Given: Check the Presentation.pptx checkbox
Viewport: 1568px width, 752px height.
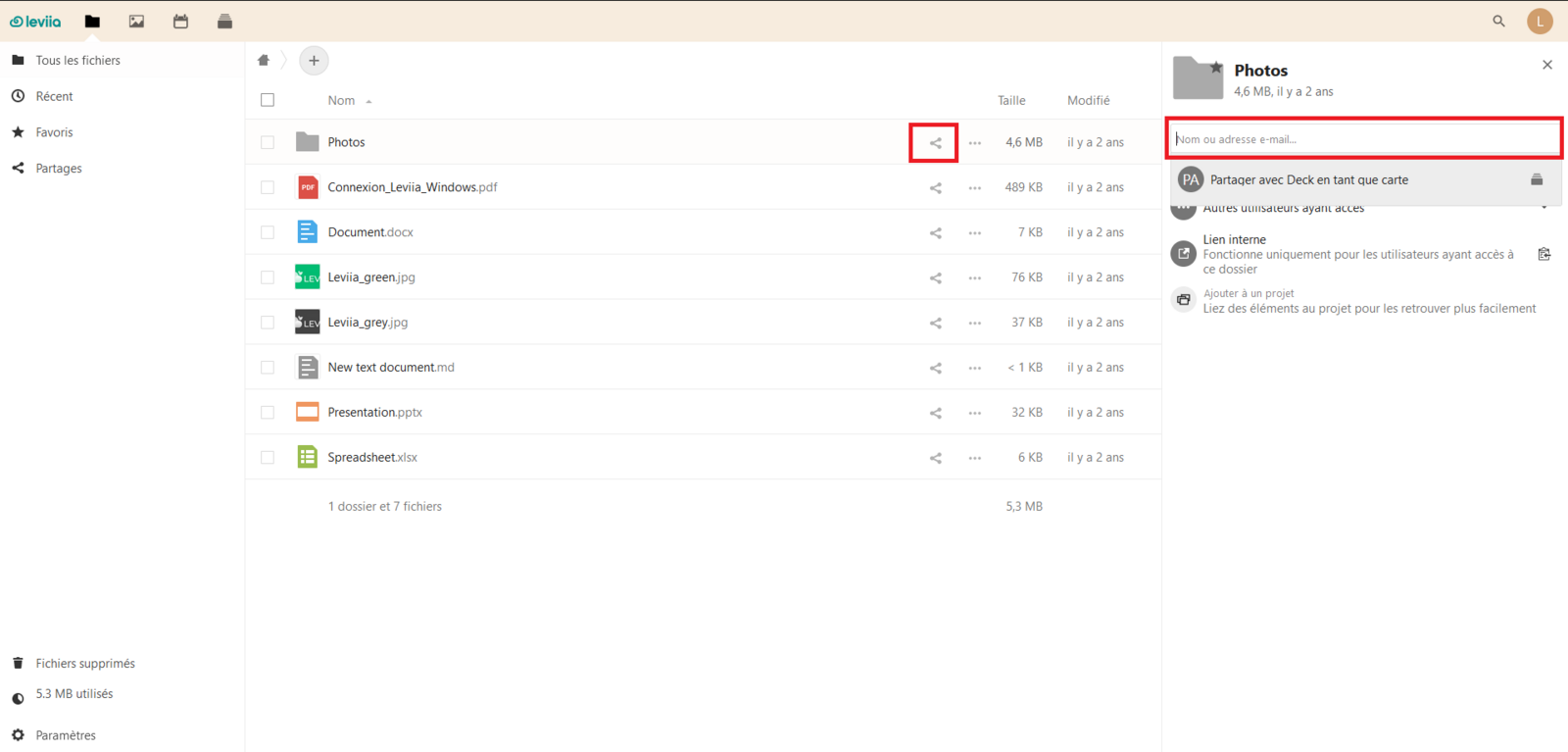Looking at the screenshot, I should tap(268, 413).
